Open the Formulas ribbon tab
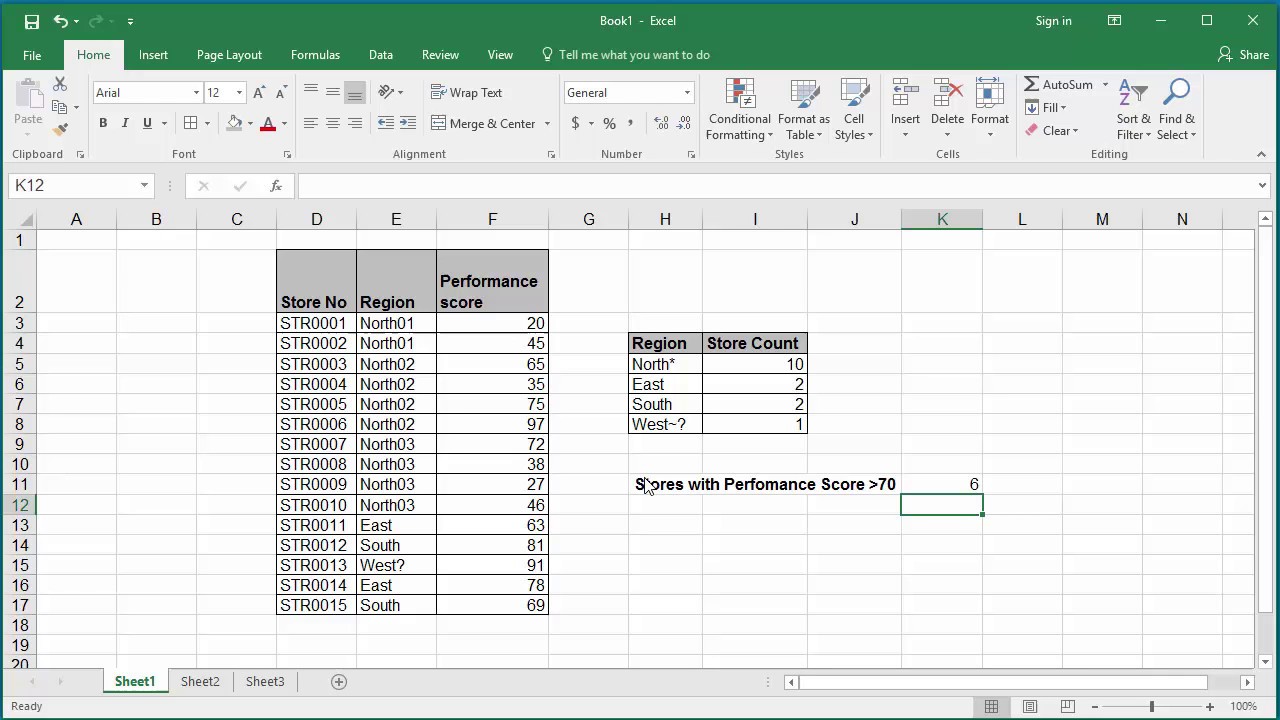 click(315, 55)
